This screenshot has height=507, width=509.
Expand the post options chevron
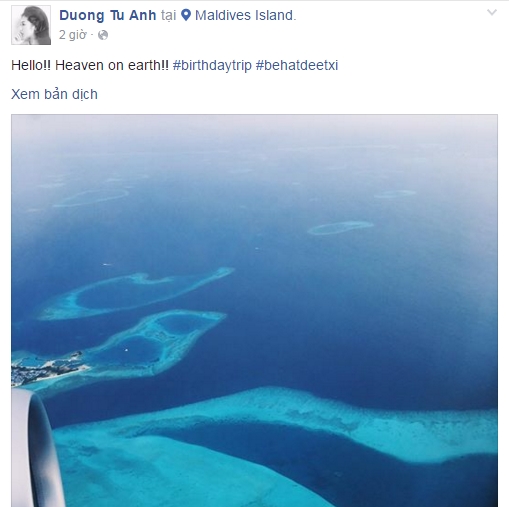point(492,13)
